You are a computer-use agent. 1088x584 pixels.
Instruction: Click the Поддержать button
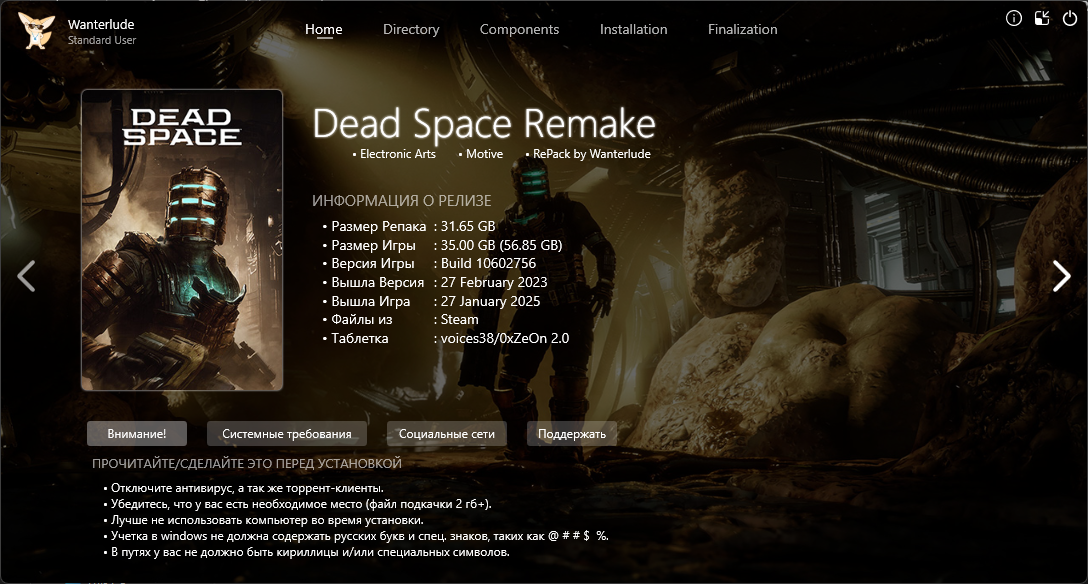572,434
